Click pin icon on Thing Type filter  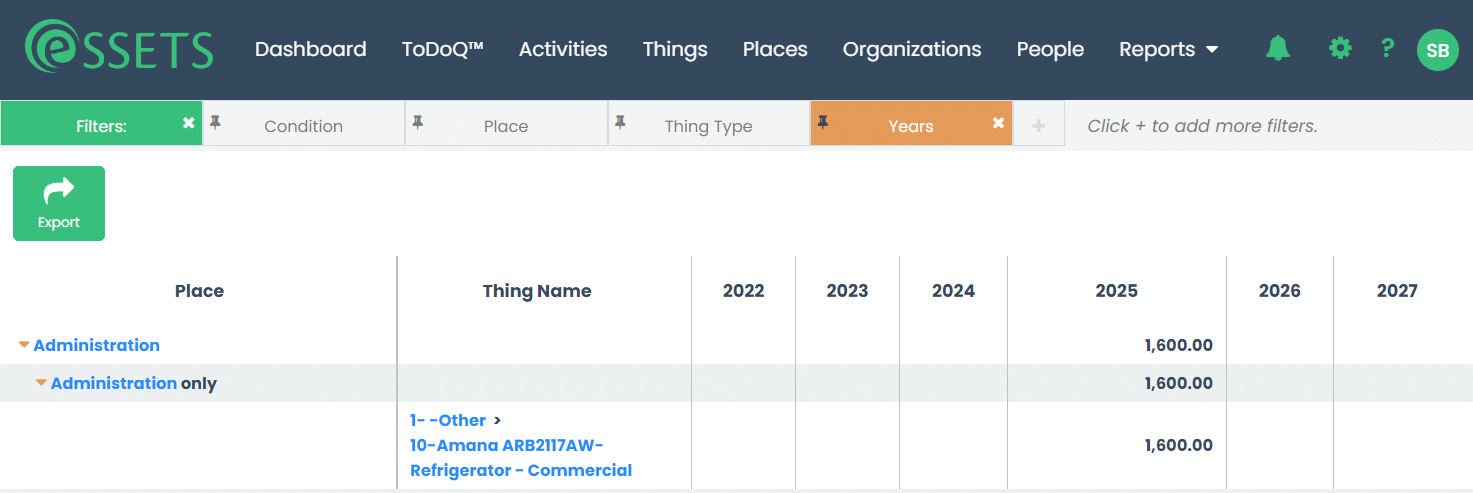click(620, 122)
